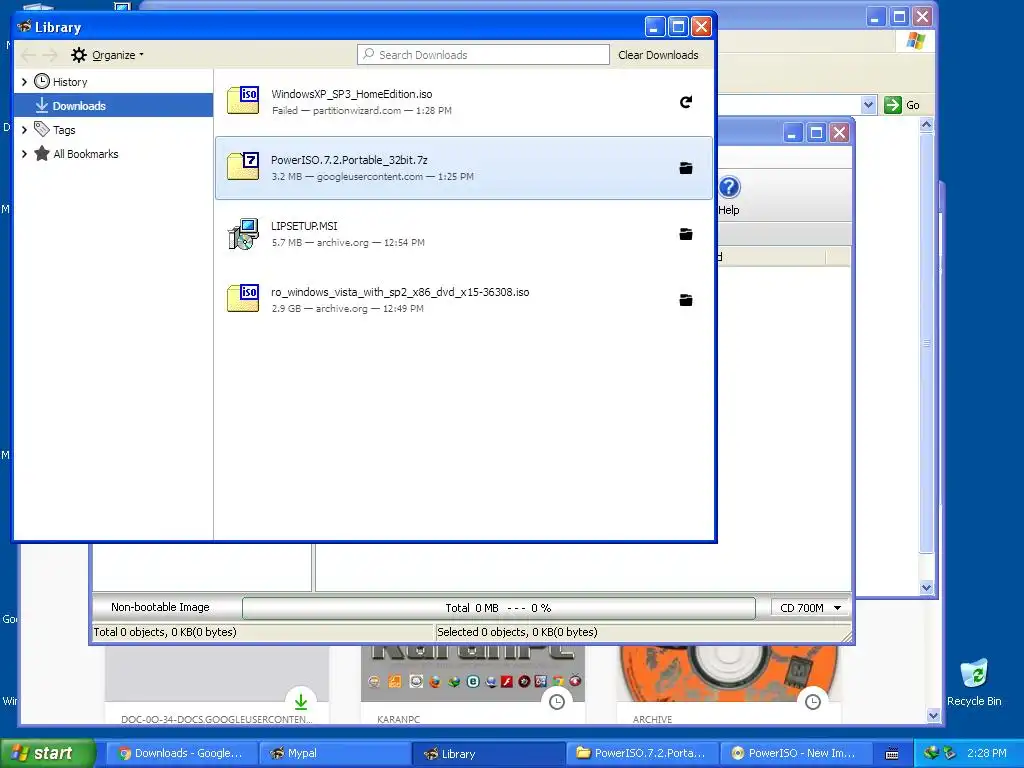This screenshot has height=768, width=1024.
Task: Click the LIPSETUP.MSI installer icon
Action: [243, 234]
